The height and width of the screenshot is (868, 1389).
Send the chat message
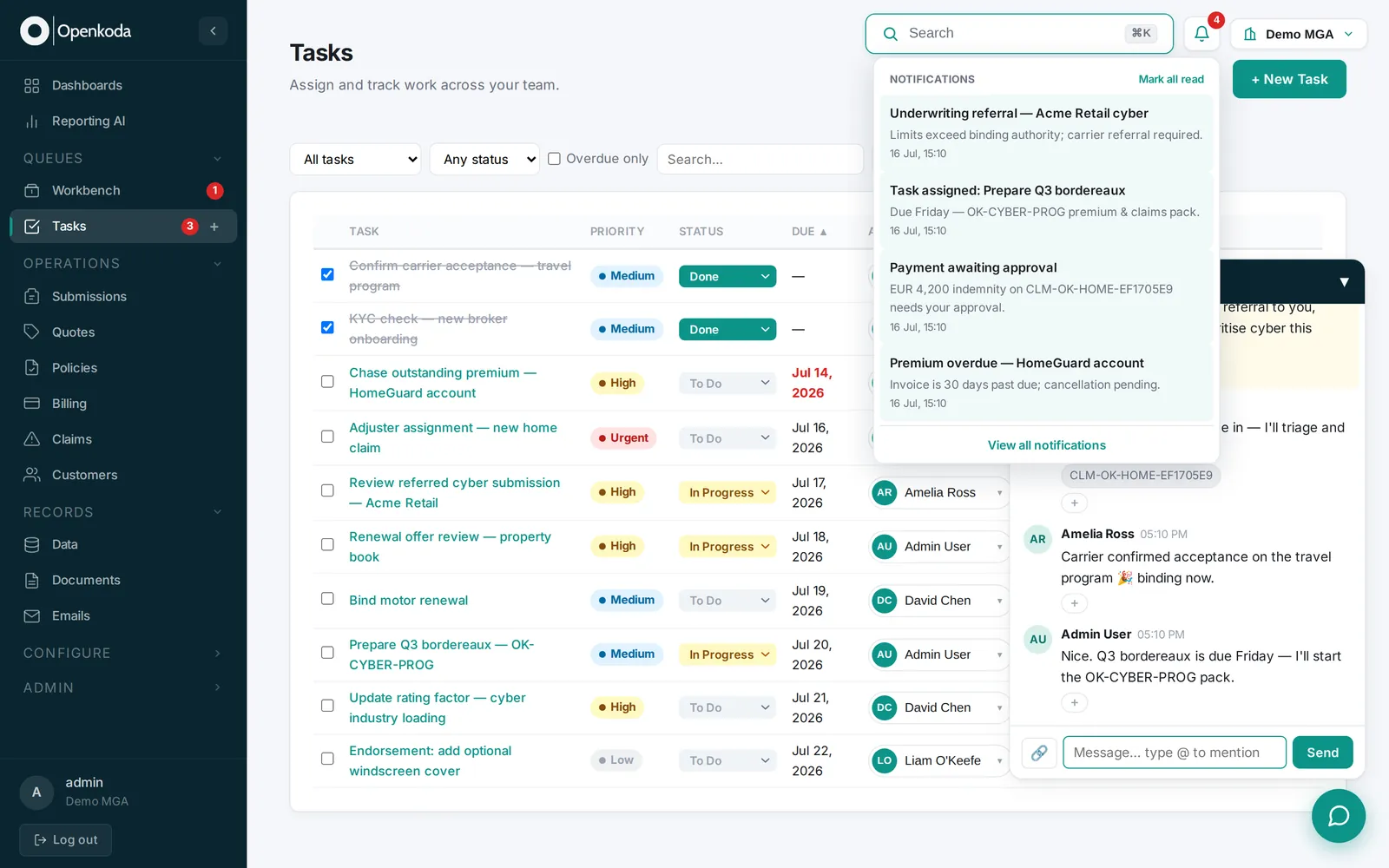(x=1322, y=753)
